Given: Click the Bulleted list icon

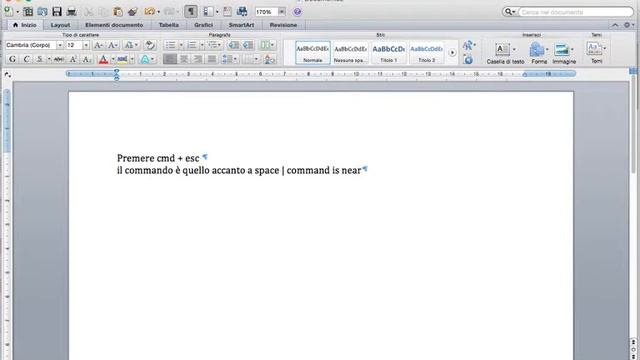Looking at the screenshot, I should (x=170, y=45).
